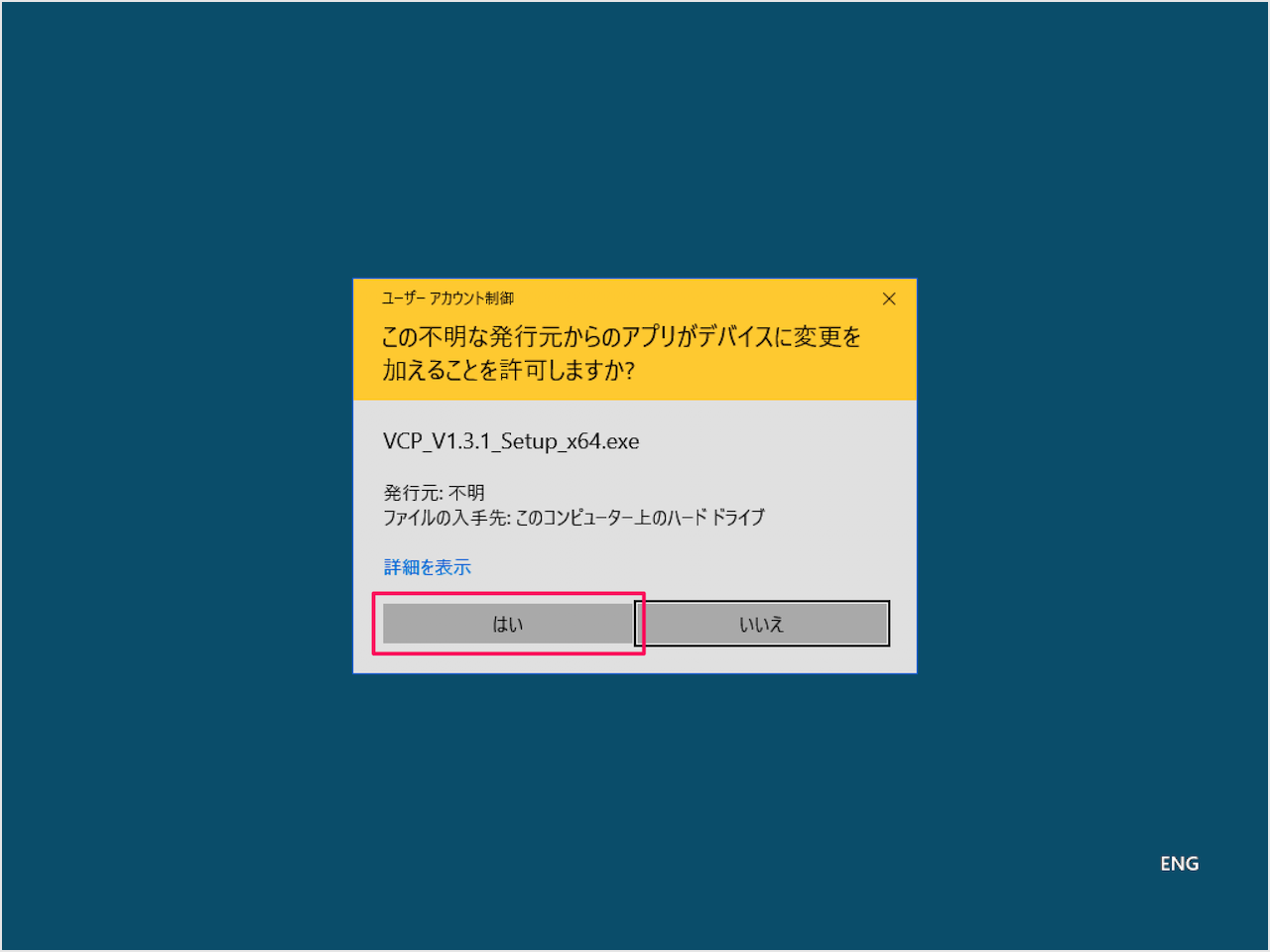The width and height of the screenshot is (1270, 952).
Task: Expand more info with 詳細を表示
Action: pyautogui.click(x=428, y=567)
